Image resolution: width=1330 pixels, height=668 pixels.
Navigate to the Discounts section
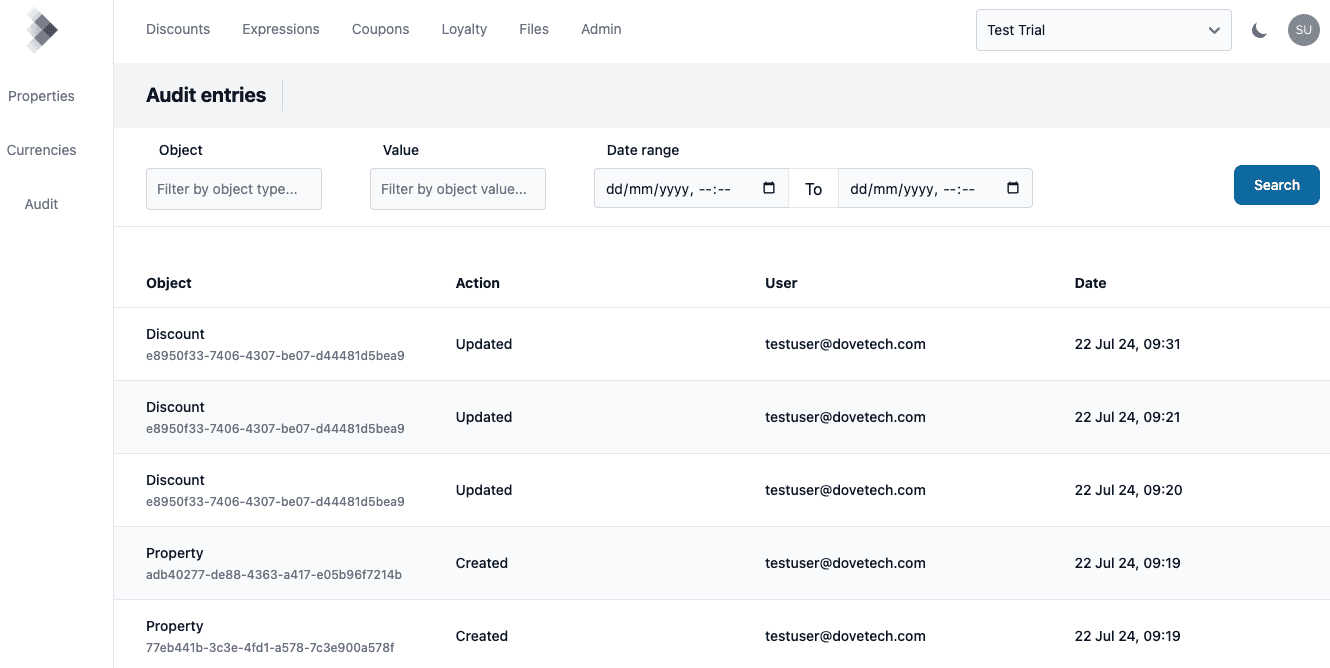[178, 29]
